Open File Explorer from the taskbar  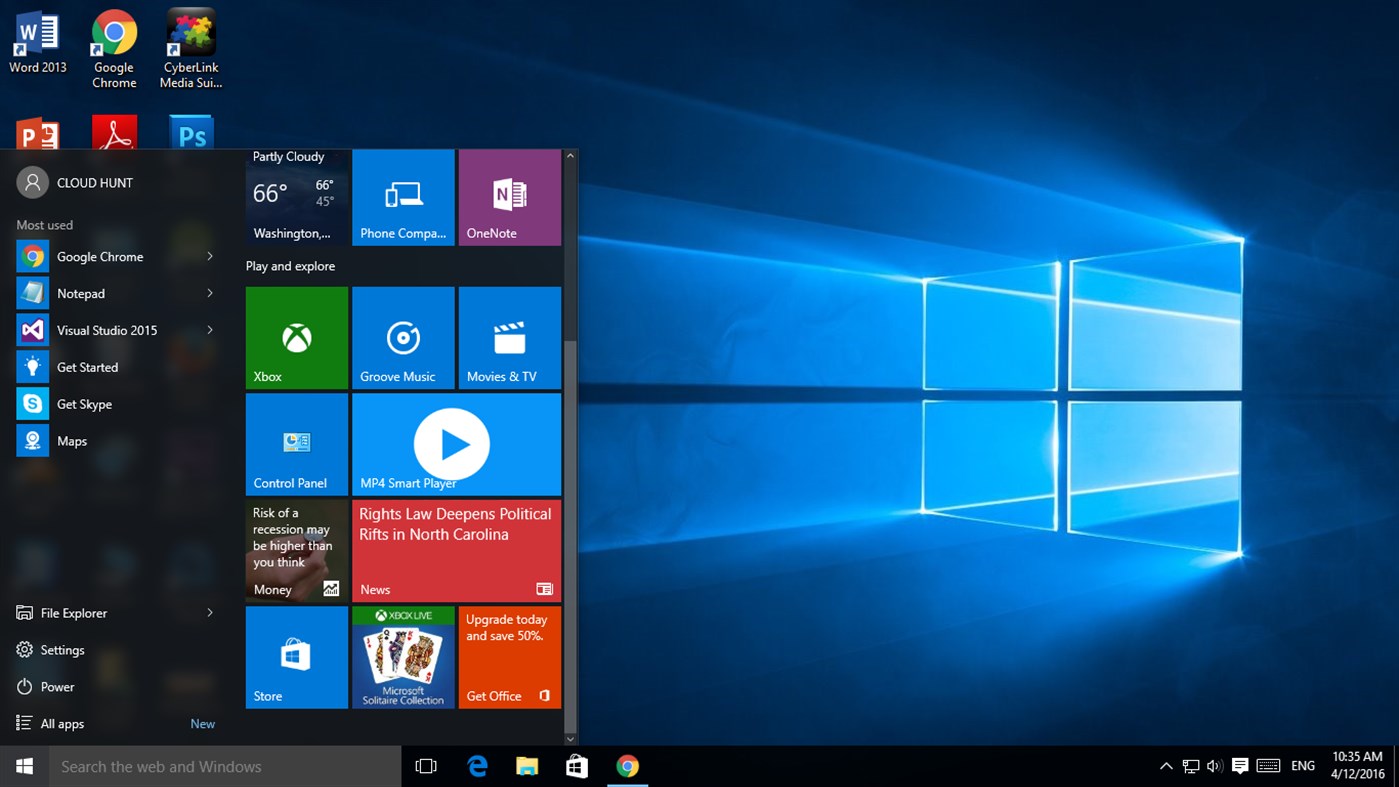(x=527, y=766)
